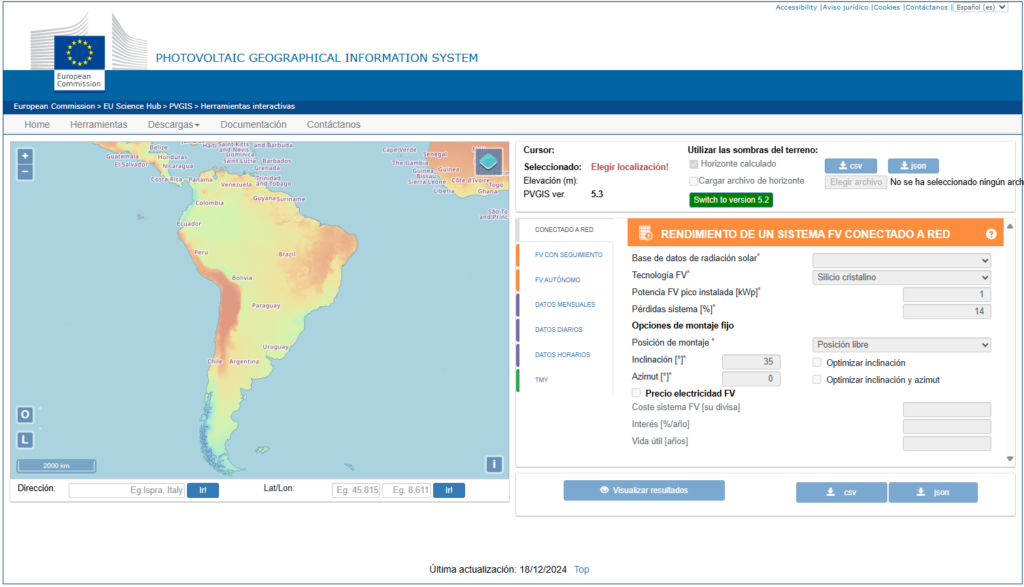Switch to Datos mensuales tab
Image resolution: width=1024 pixels, height=587 pixels.
pos(565,304)
